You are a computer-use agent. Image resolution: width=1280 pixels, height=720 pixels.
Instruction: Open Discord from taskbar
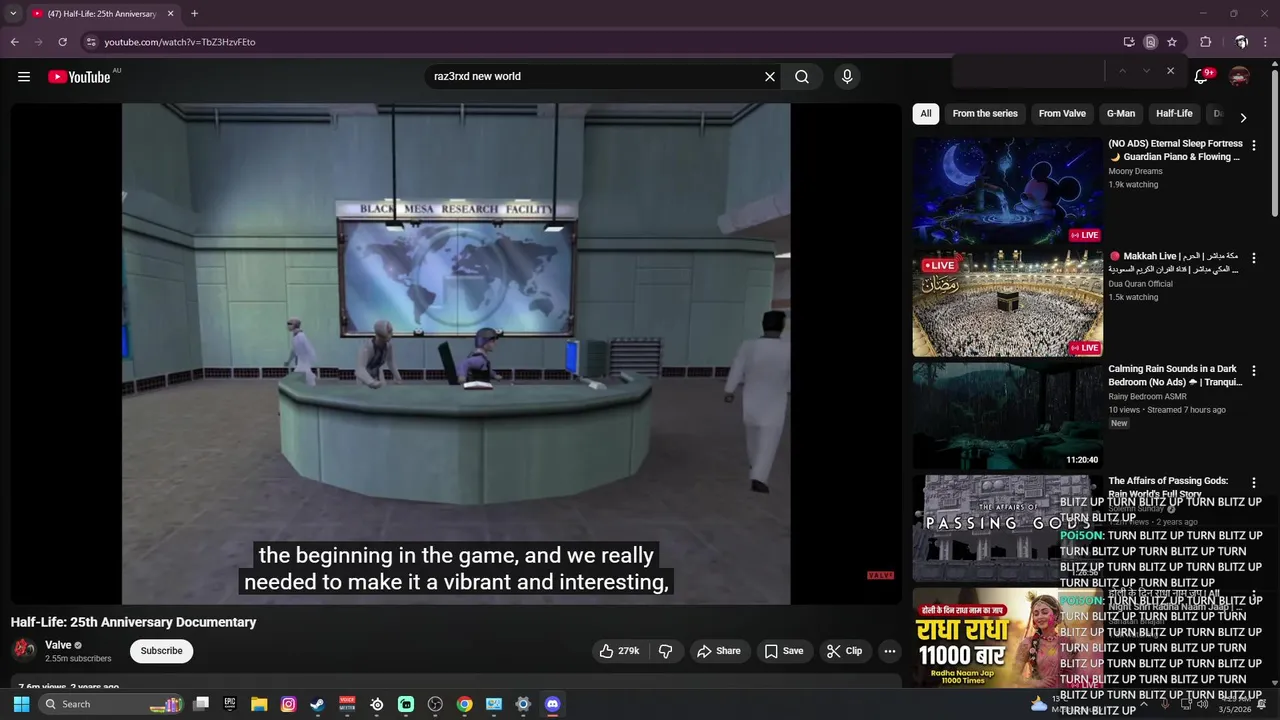(552, 704)
